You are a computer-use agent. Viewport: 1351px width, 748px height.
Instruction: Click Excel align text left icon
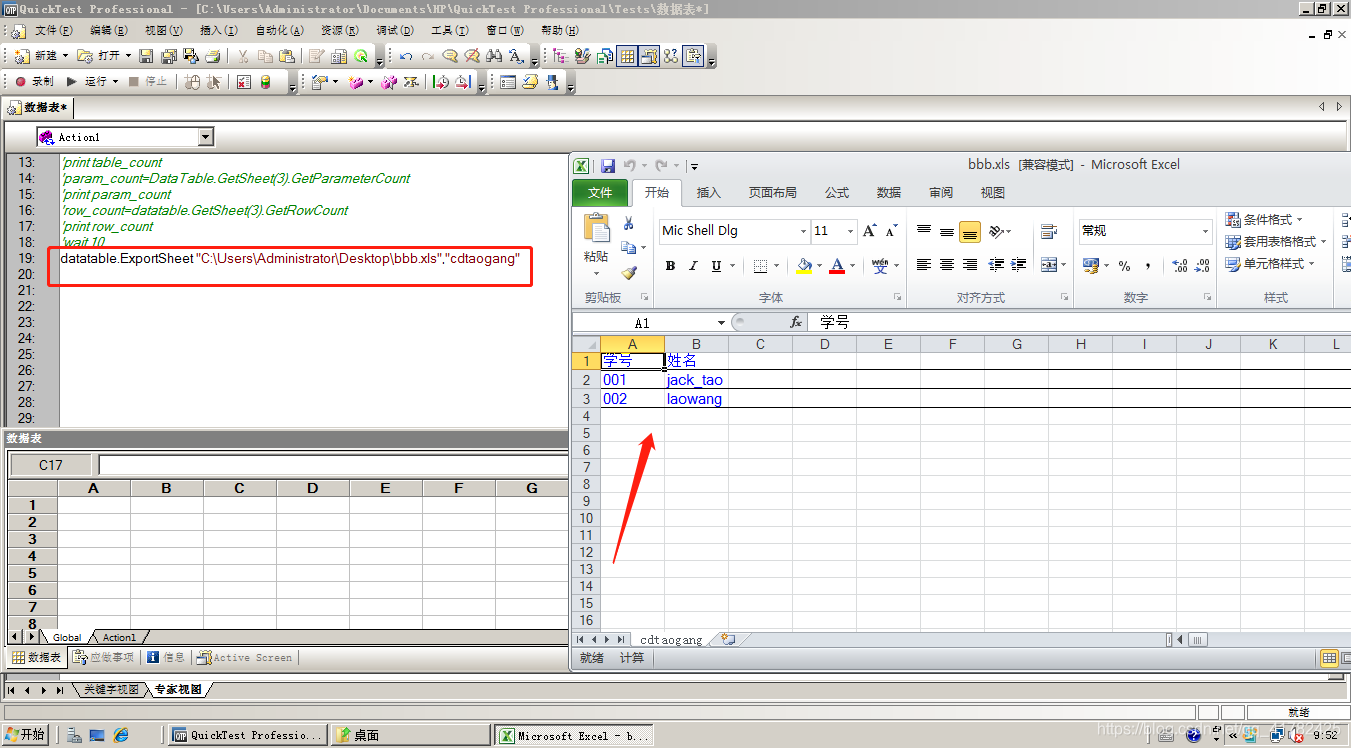click(924, 265)
